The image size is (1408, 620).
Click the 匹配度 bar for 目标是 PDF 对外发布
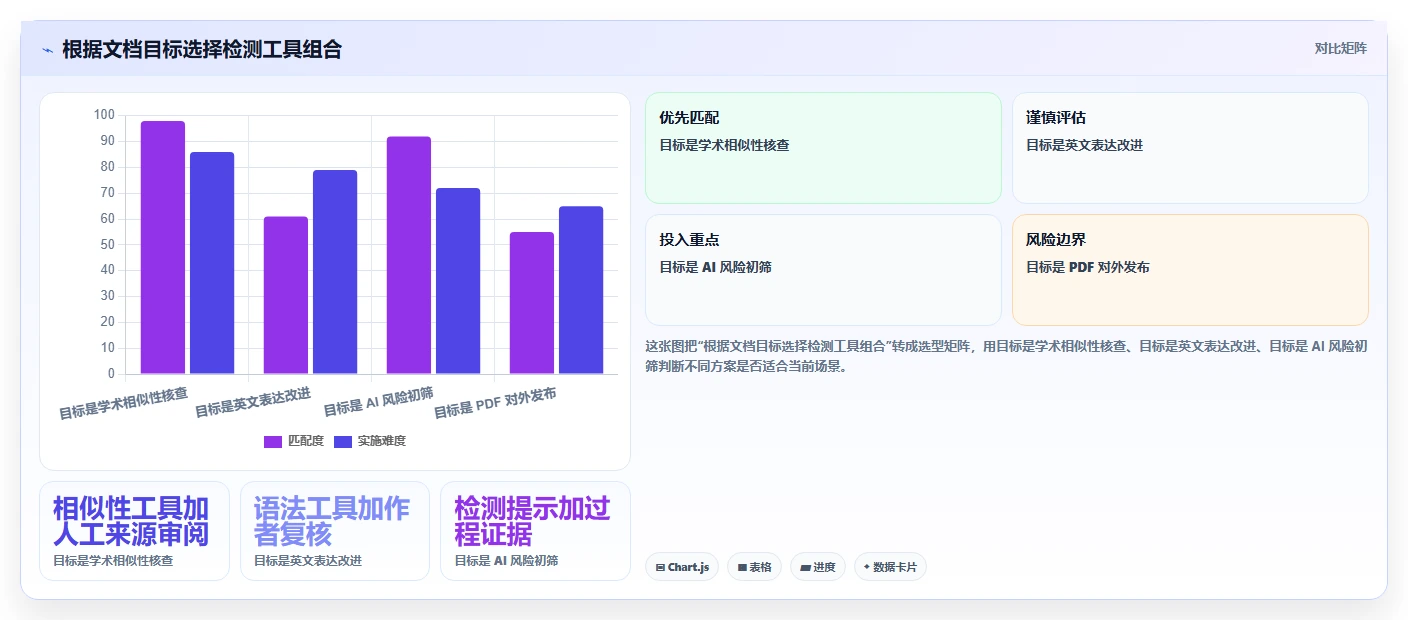[x=532, y=303]
